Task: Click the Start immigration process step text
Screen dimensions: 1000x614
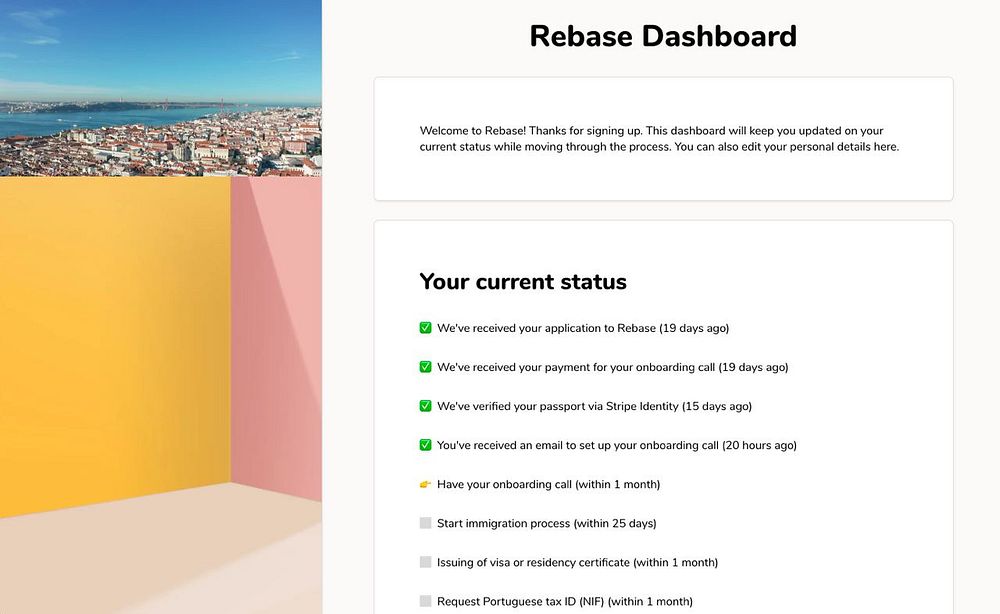Action: 546,523
